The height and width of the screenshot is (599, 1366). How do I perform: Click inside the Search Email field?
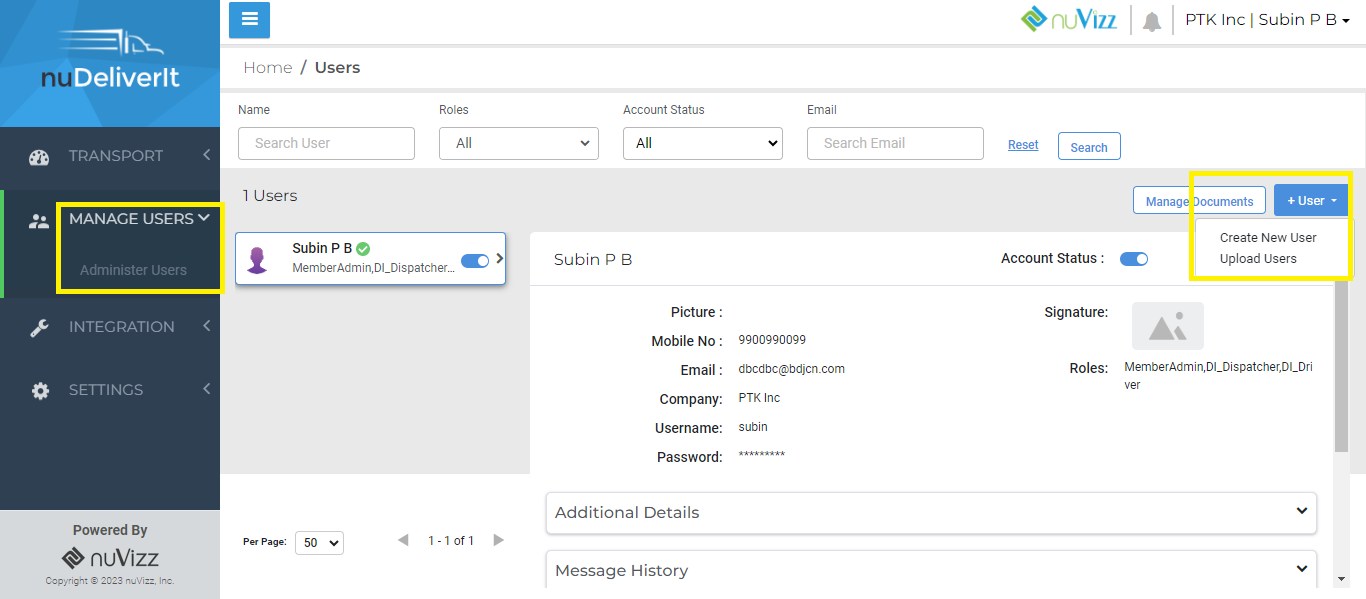(x=894, y=143)
